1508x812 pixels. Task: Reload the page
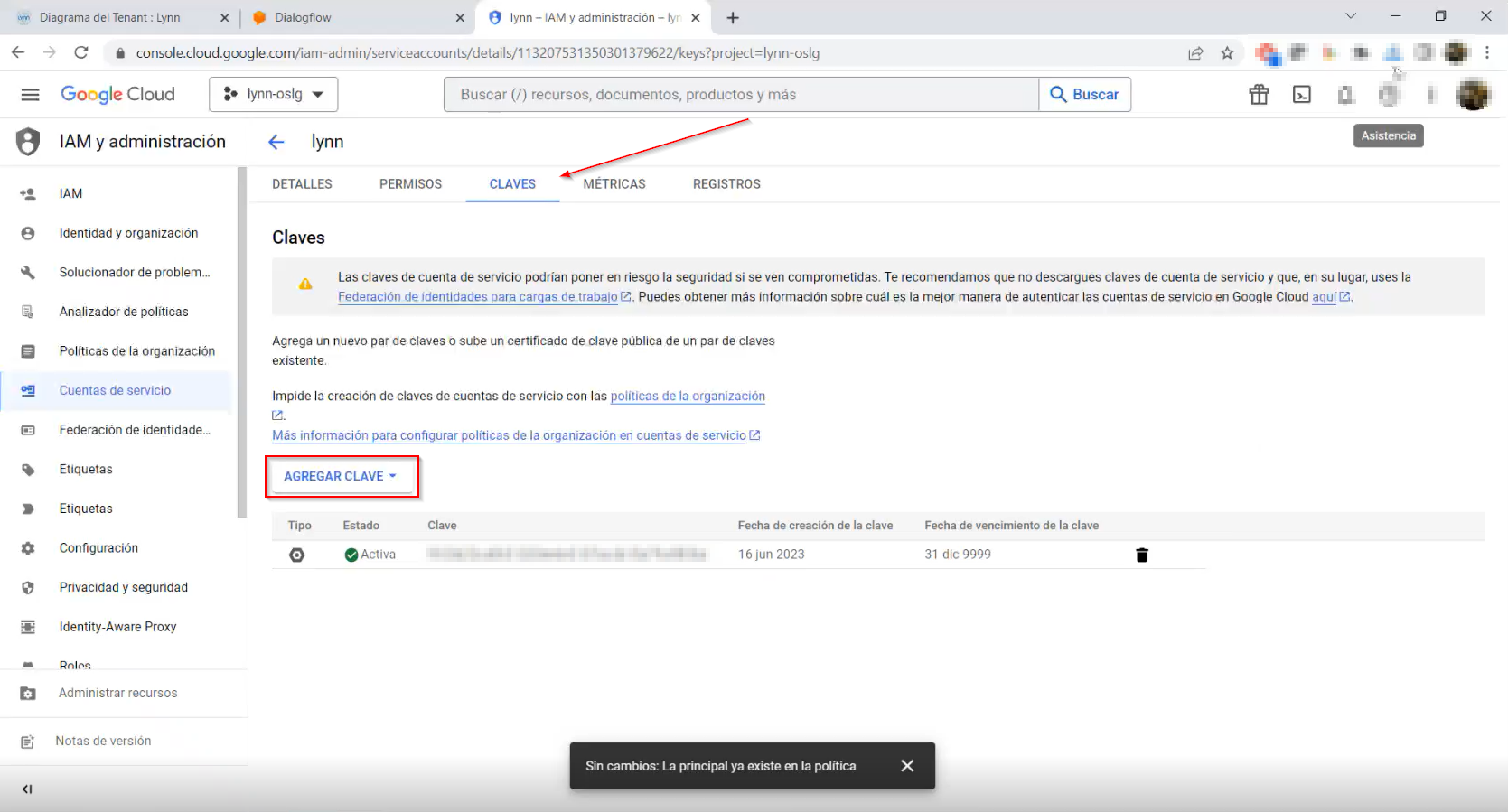coord(81,52)
